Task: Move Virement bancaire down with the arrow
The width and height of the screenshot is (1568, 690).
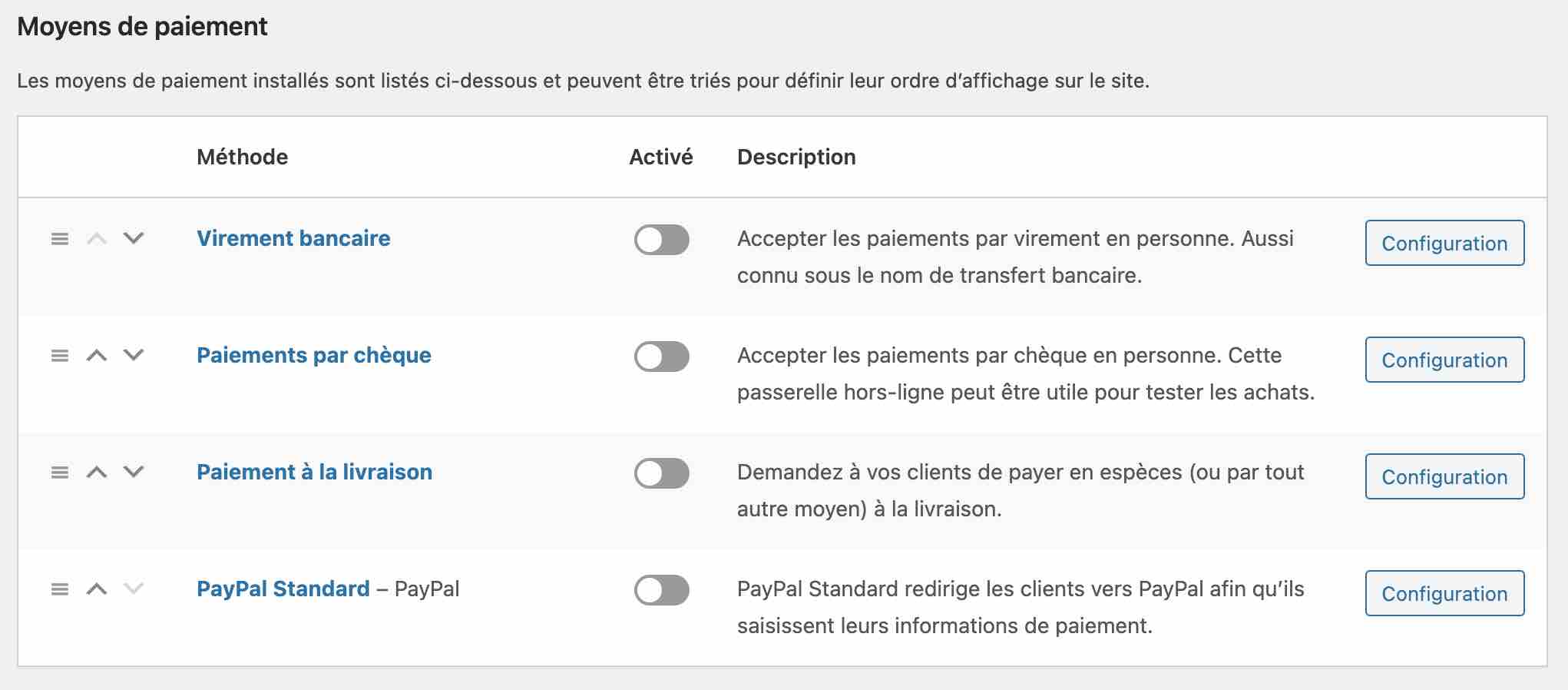Action: (x=132, y=239)
